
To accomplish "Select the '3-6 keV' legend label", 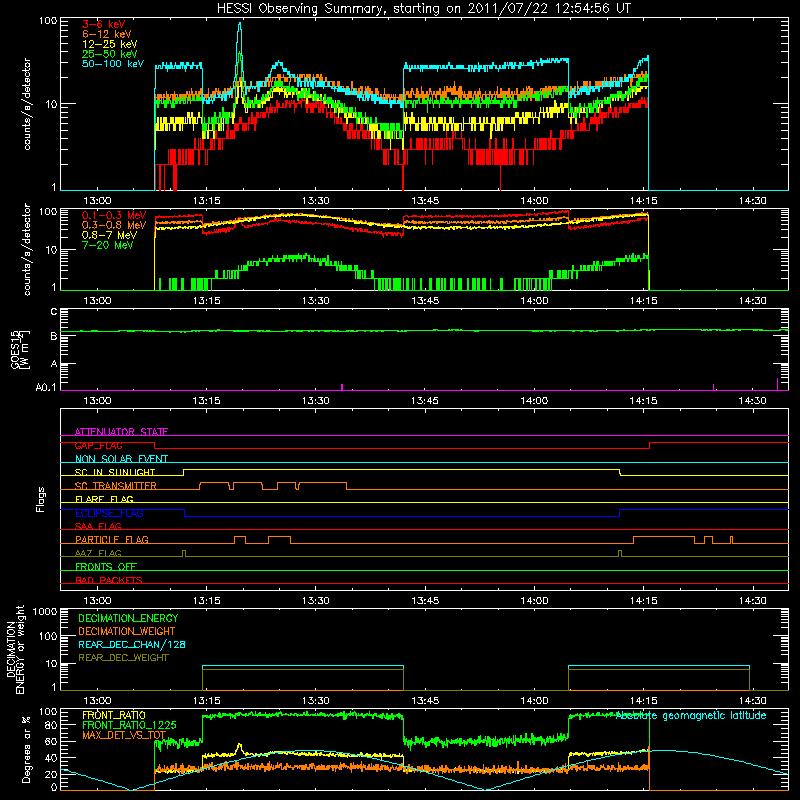I will pos(104,24).
